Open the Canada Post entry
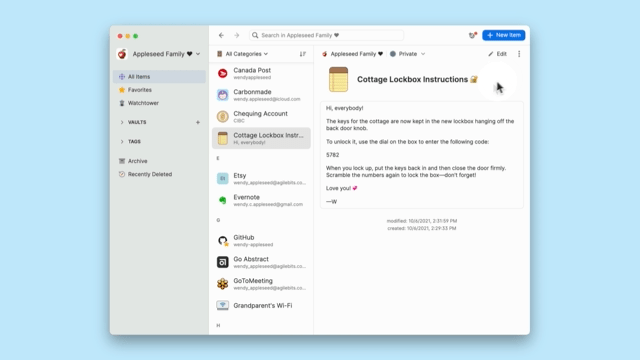Screen dimensions: 640x360 pos(261,73)
